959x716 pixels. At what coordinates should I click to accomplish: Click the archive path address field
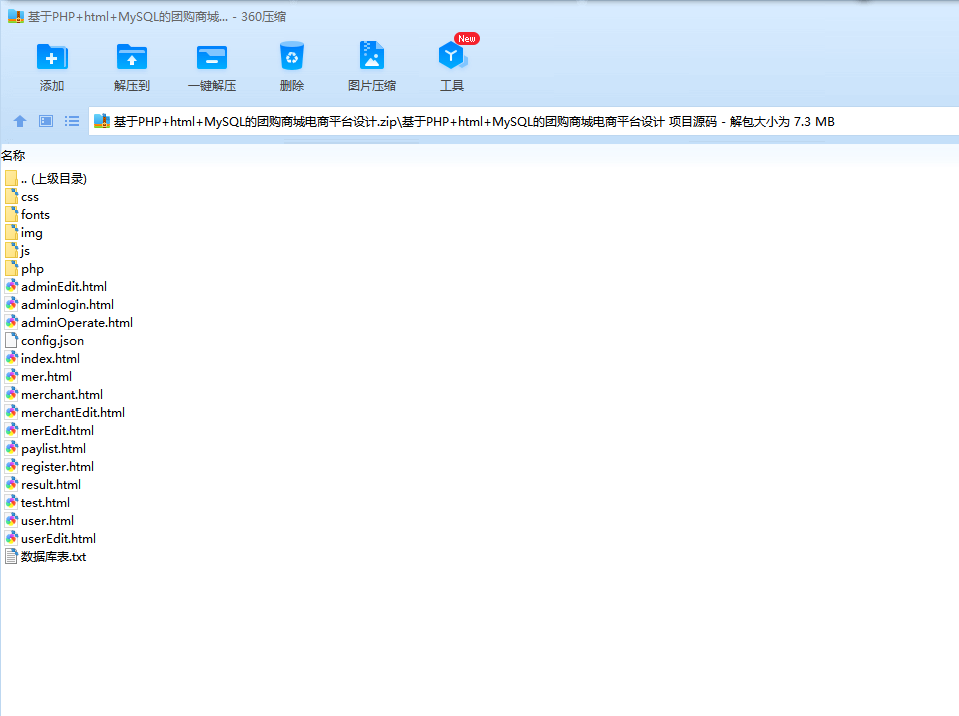(524, 121)
